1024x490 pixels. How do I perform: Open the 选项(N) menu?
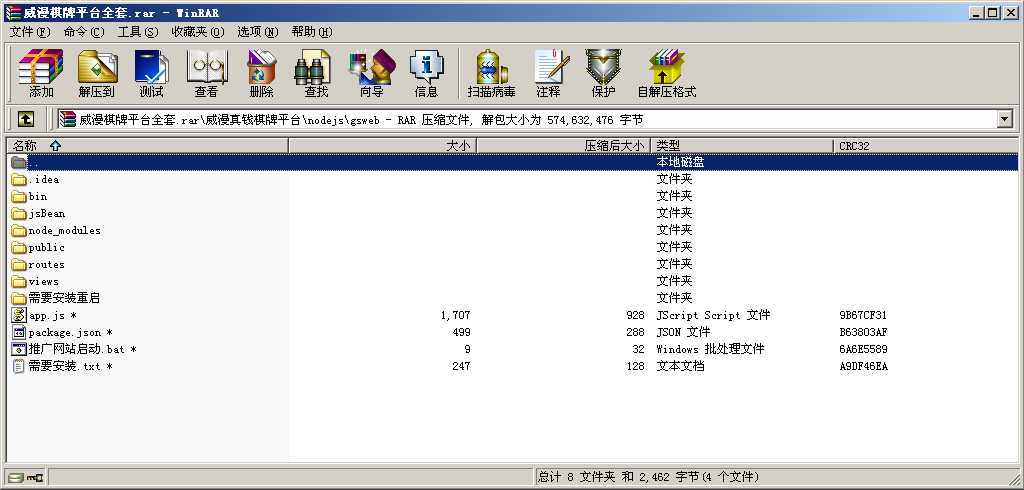tap(257, 31)
